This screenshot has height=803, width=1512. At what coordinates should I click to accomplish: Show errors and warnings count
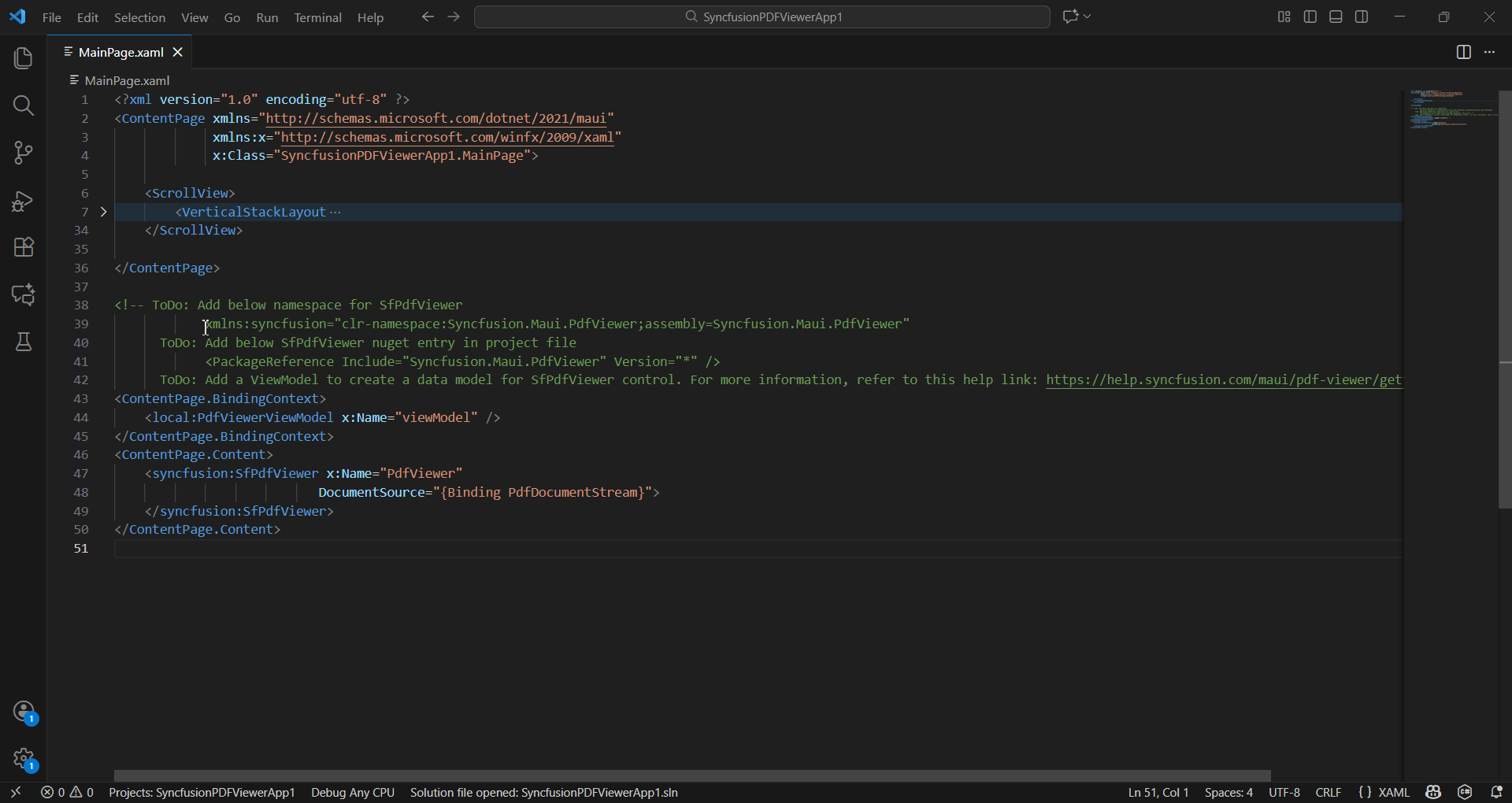[x=67, y=792]
